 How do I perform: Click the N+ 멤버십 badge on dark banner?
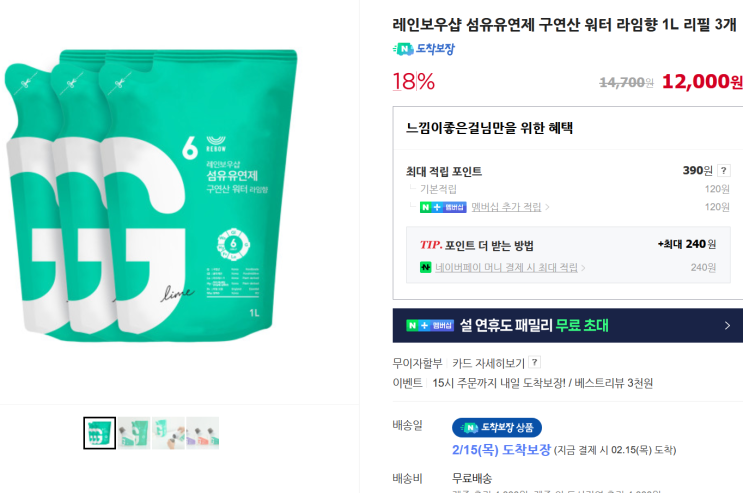(x=430, y=326)
